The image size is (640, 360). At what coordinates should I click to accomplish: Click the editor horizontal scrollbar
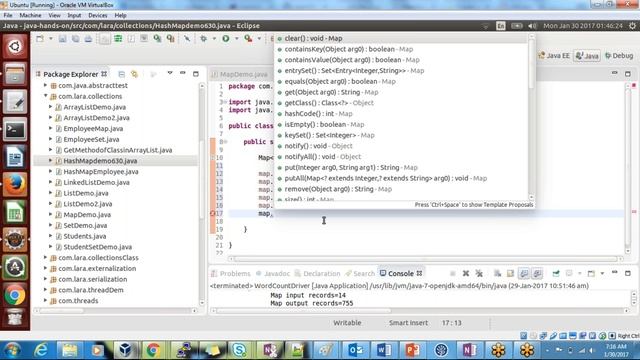[425, 259]
